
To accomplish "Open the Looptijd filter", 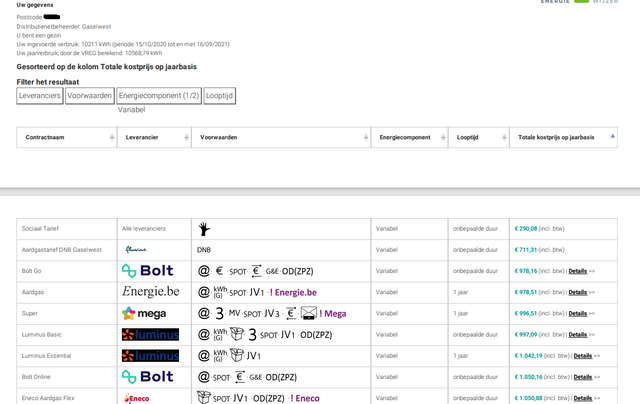I will [x=220, y=96].
